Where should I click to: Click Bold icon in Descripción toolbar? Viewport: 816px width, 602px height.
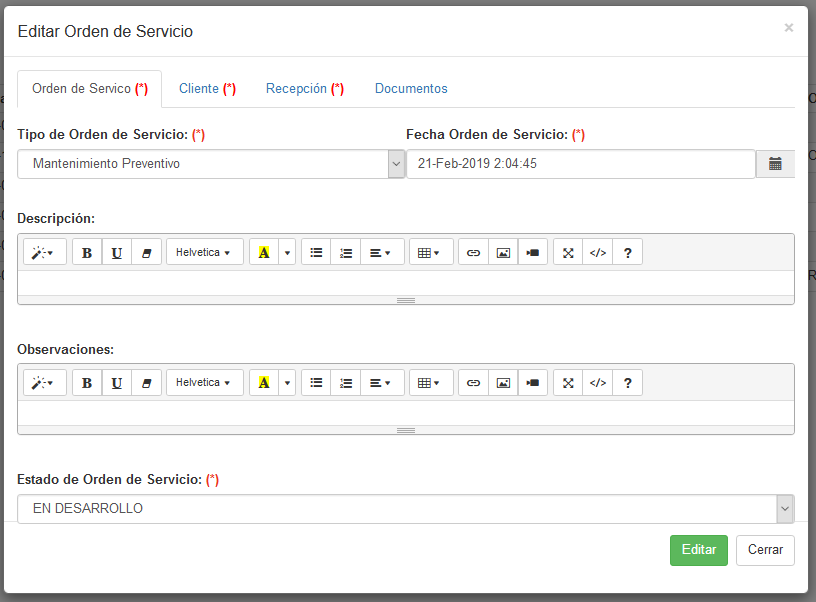point(87,253)
